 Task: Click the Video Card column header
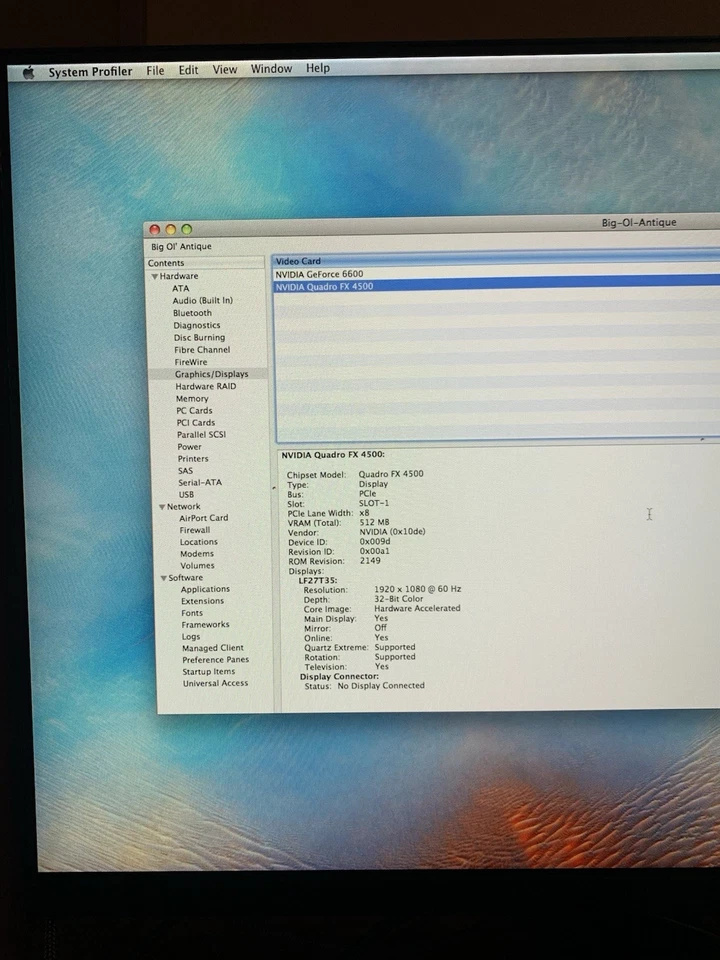click(497, 260)
